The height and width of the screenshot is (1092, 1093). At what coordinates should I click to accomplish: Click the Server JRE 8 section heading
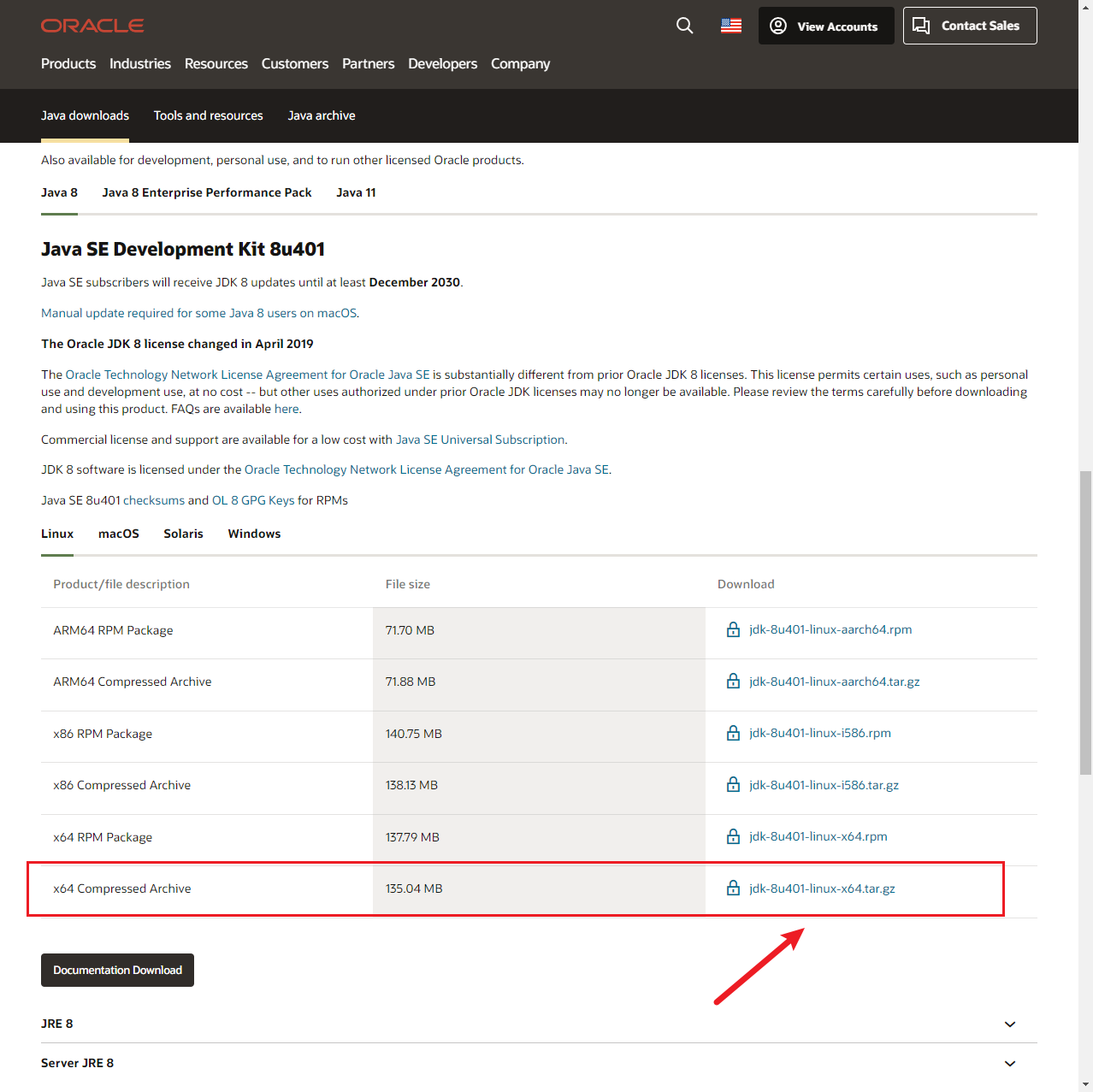click(x=77, y=1063)
